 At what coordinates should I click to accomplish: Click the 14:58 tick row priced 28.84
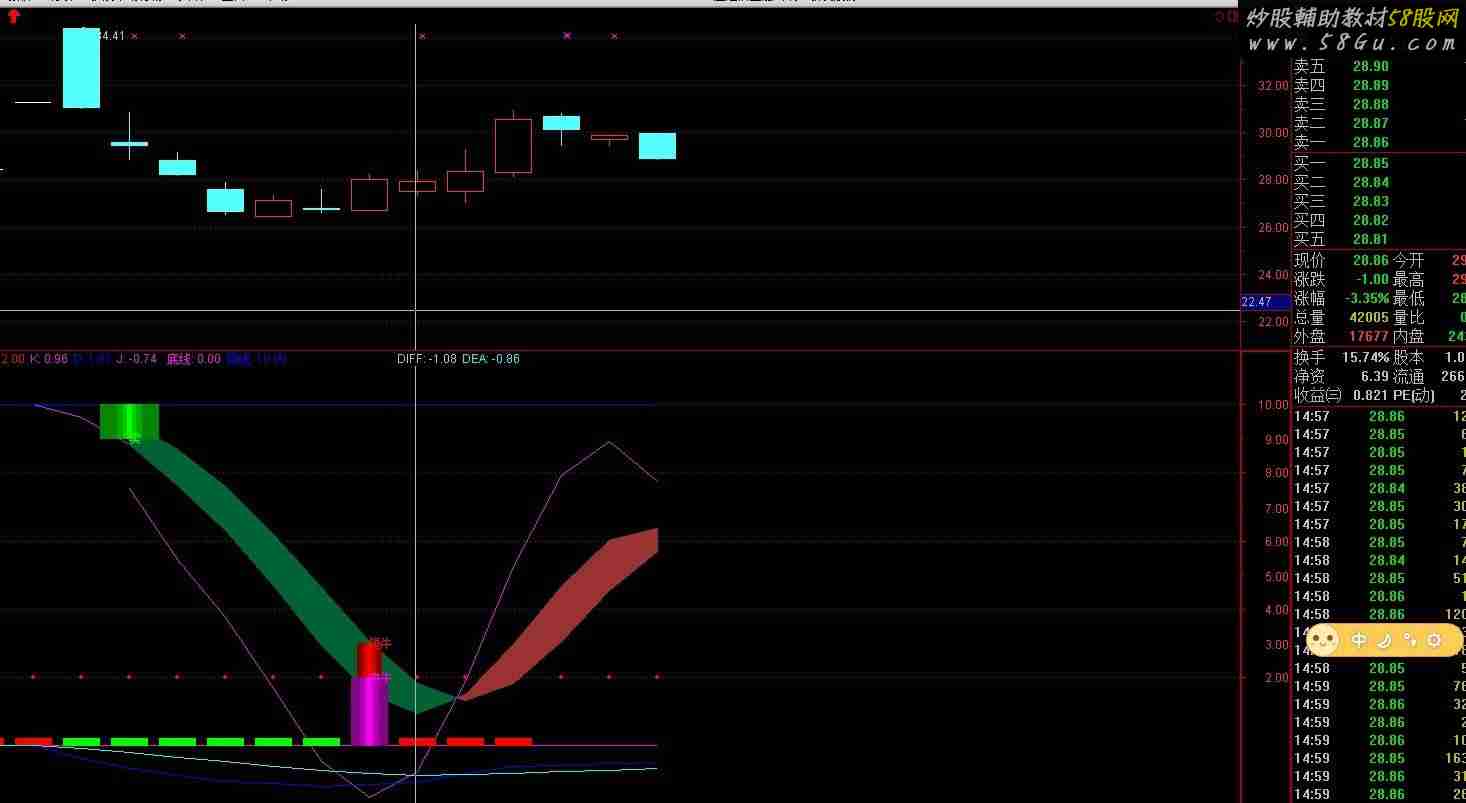coord(1378,560)
